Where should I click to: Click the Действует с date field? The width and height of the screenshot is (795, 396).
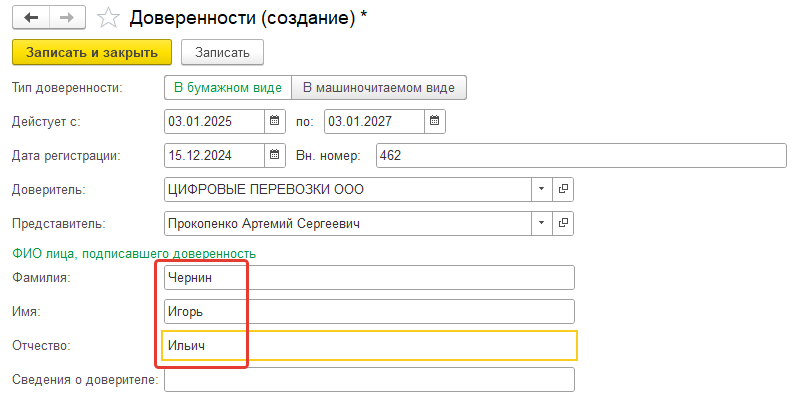214,121
